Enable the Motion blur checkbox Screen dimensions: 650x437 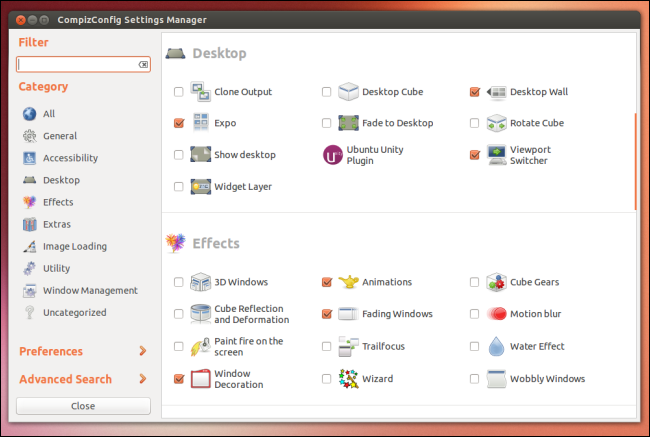point(475,314)
